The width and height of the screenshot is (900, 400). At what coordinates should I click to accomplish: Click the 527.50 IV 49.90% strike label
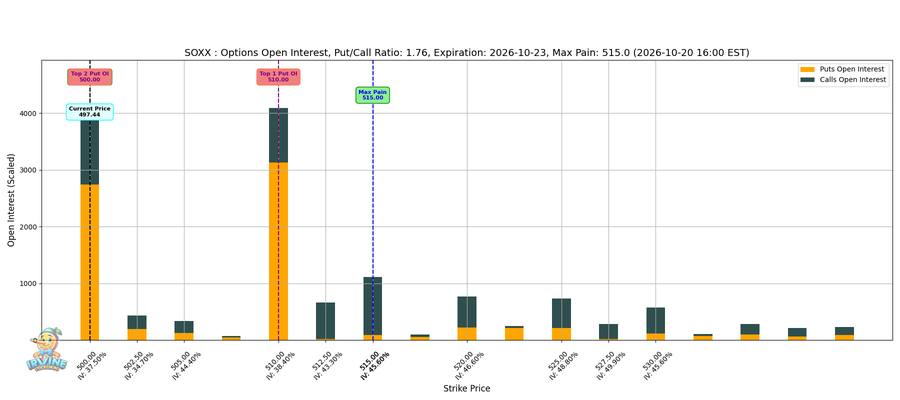(x=609, y=364)
